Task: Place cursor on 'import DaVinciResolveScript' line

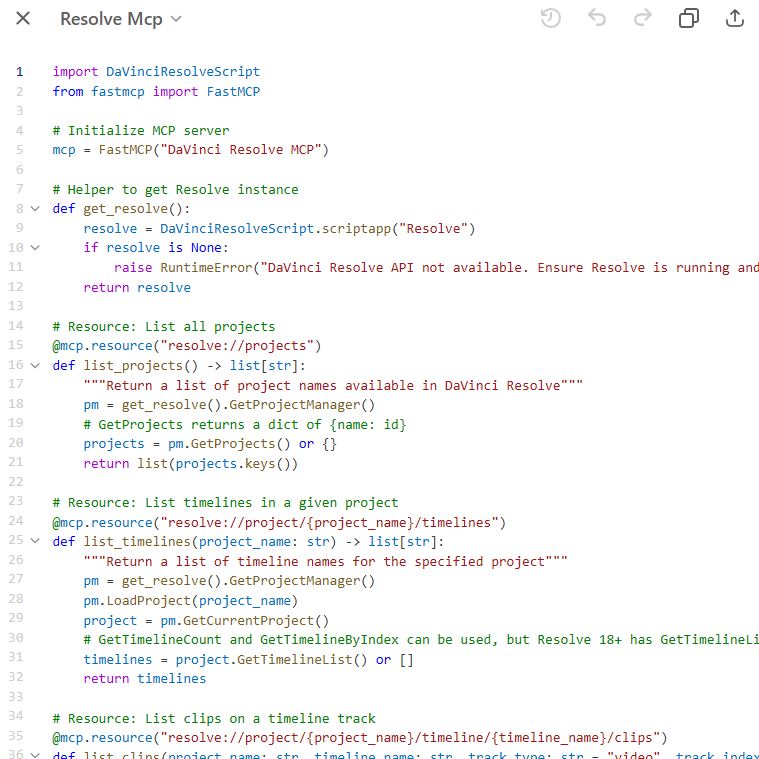Action: [156, 72]
